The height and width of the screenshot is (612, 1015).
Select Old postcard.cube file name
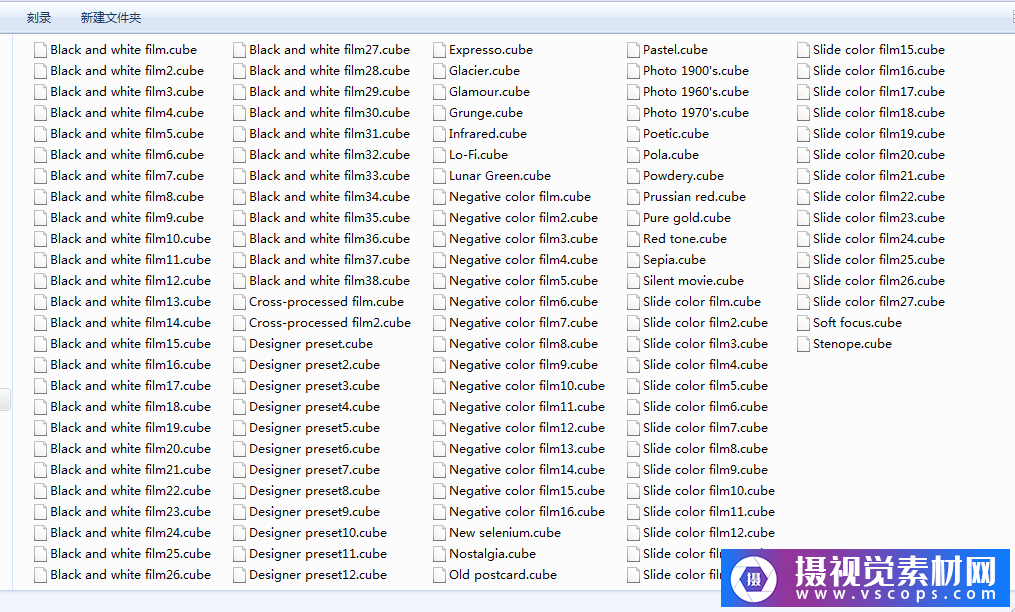pos(502,575)
